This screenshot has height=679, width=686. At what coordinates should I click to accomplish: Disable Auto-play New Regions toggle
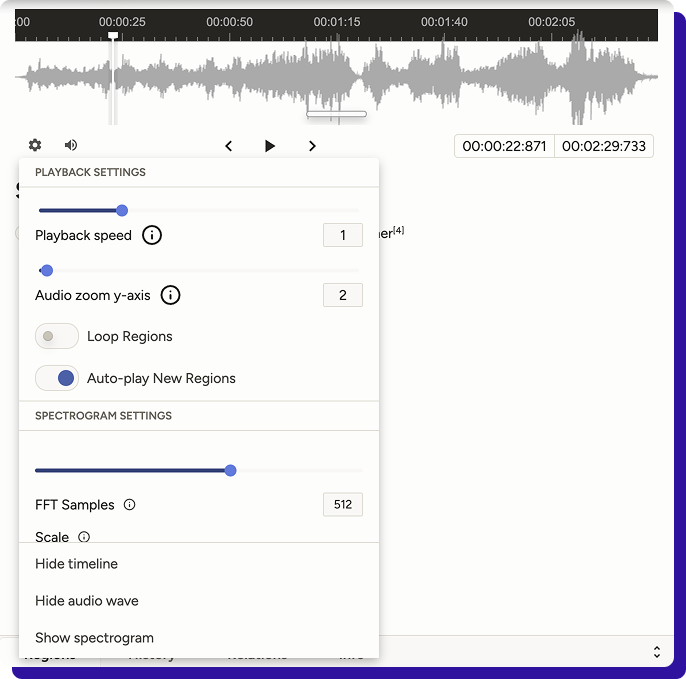pos(57,378)
